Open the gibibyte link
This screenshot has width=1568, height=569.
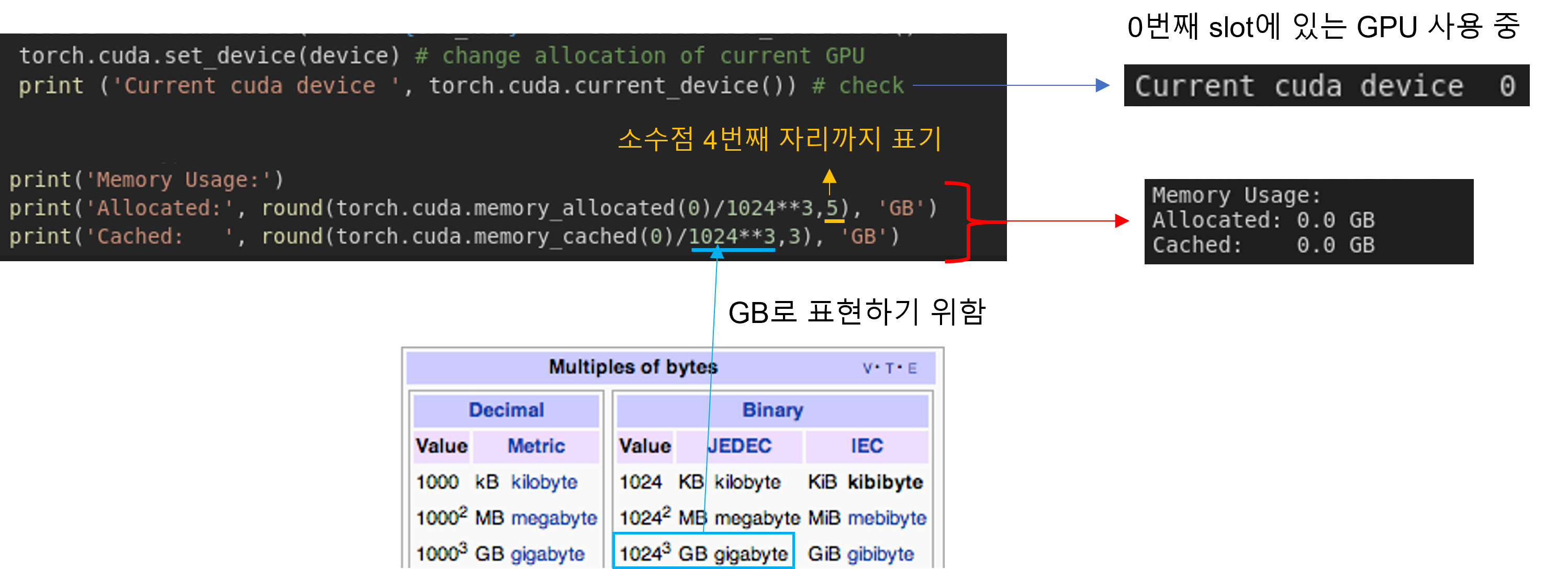pyautogui.click(x=880, y=554)
